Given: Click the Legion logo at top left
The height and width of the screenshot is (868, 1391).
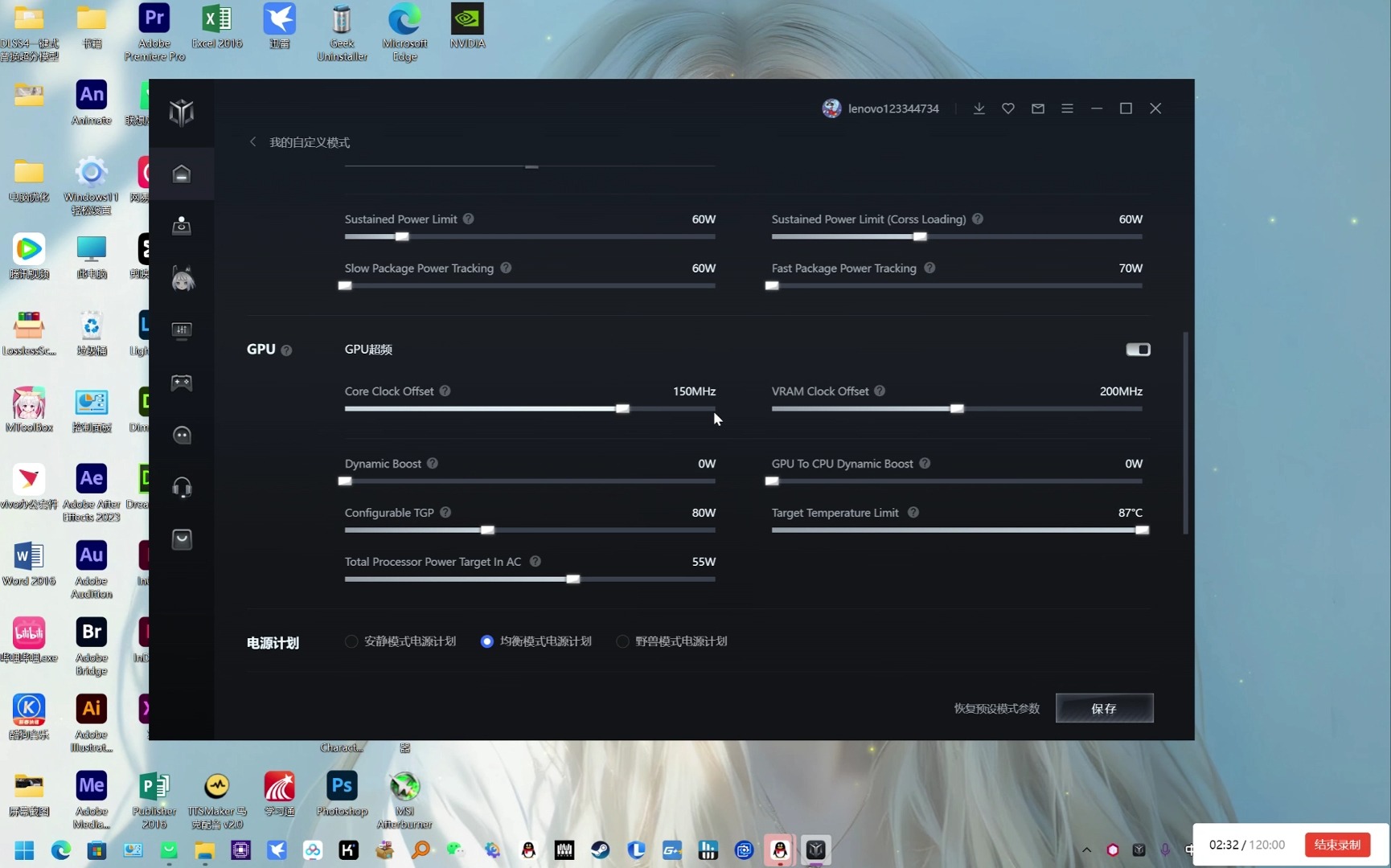Looking at the screenshot, I should (182, 113).
